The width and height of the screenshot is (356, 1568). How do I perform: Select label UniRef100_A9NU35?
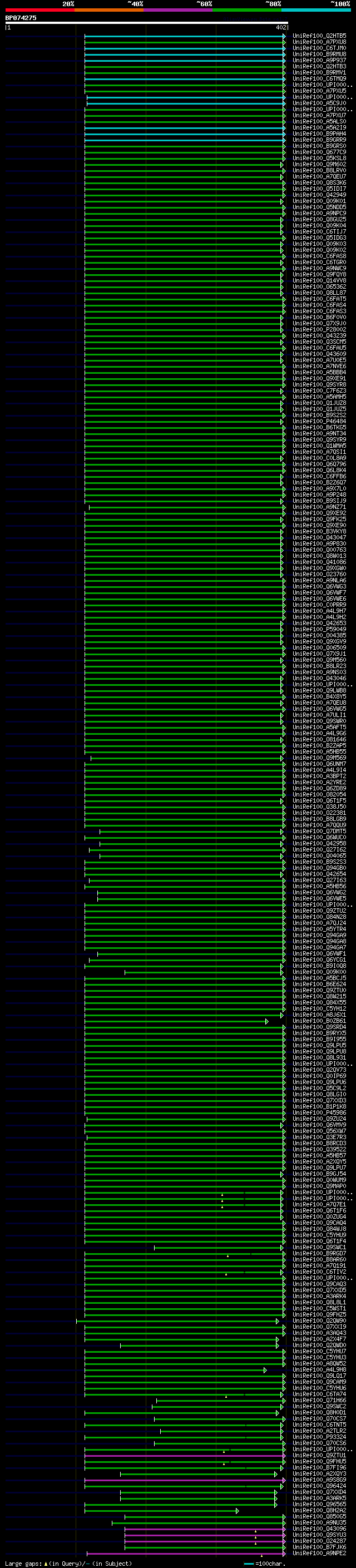click(319, 1522)
